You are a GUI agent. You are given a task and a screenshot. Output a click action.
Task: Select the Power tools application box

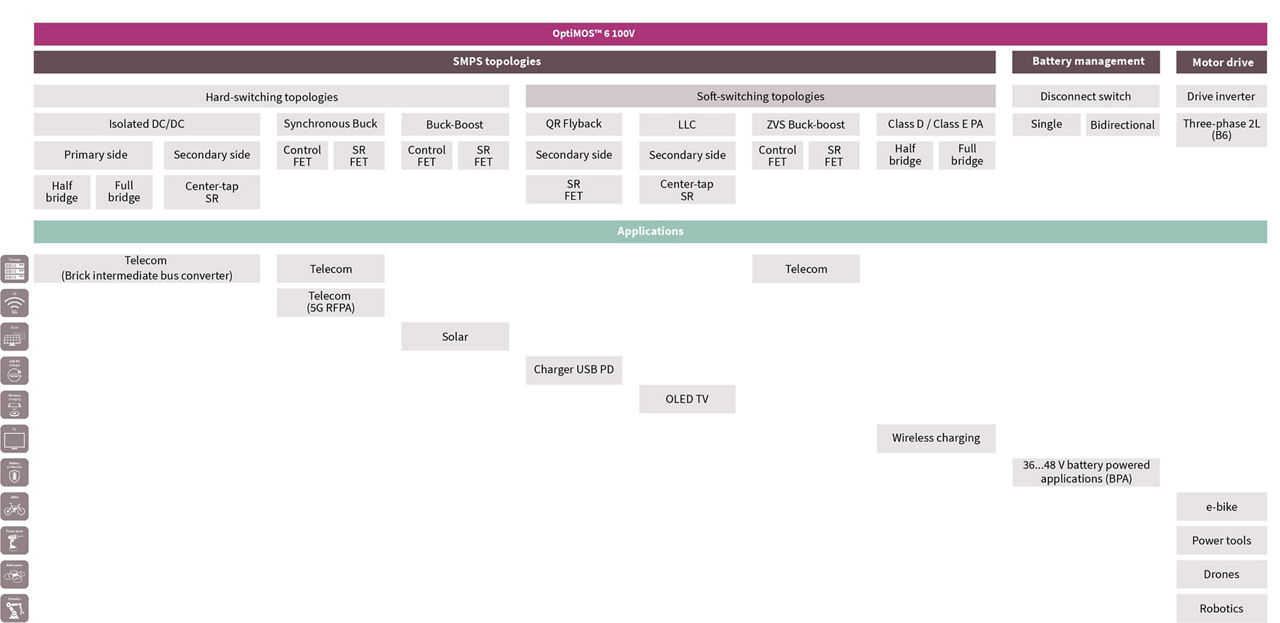(1222, 541)
